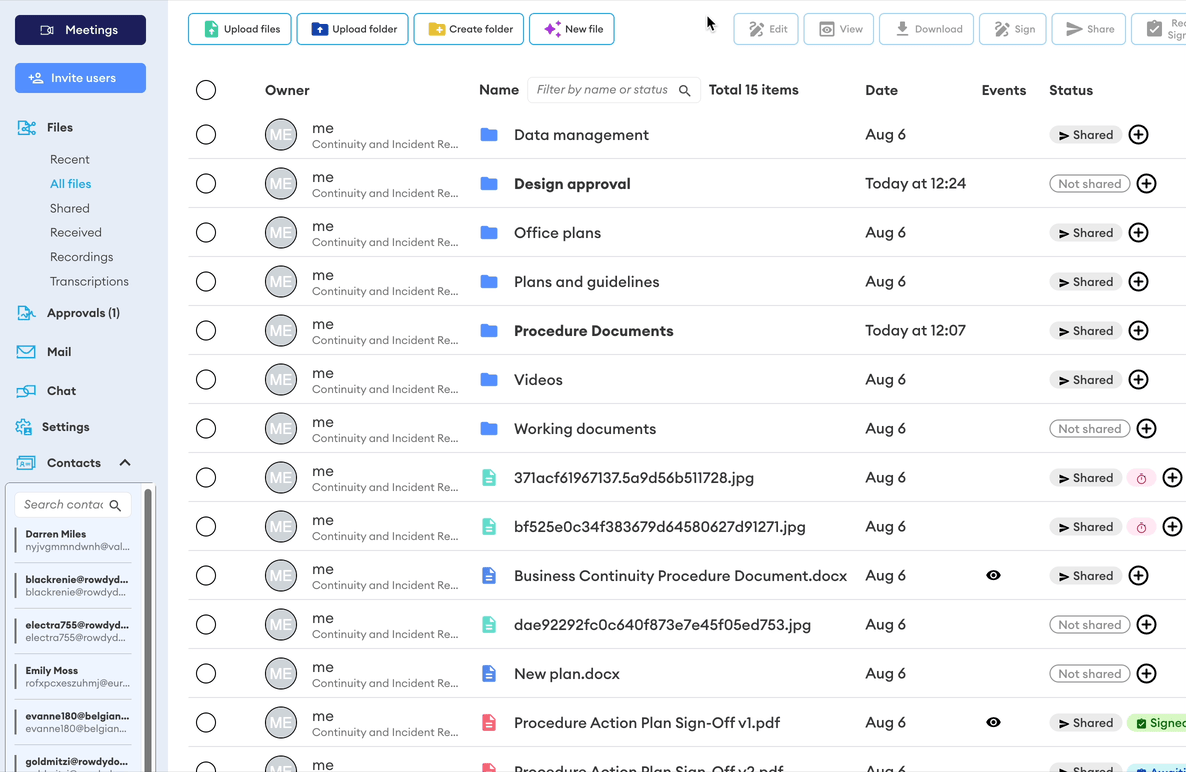Click 371acf61967137 jpg file icon
Screen dimensions: 1186x772
coord(489,478)
